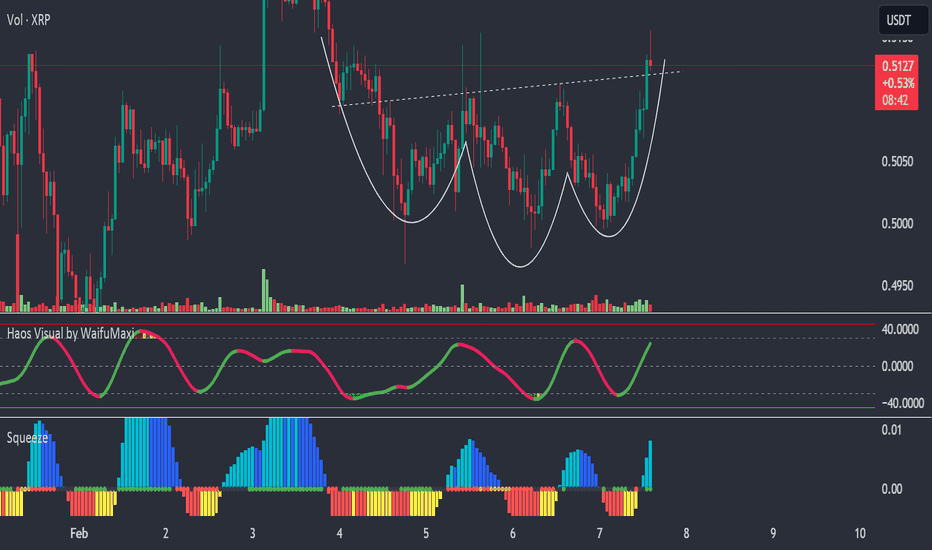Image resolution: width=932 pixels, height=550 pixels.
Task: Click the 0.00 Squeeze scale value
Action: [892, 489]
